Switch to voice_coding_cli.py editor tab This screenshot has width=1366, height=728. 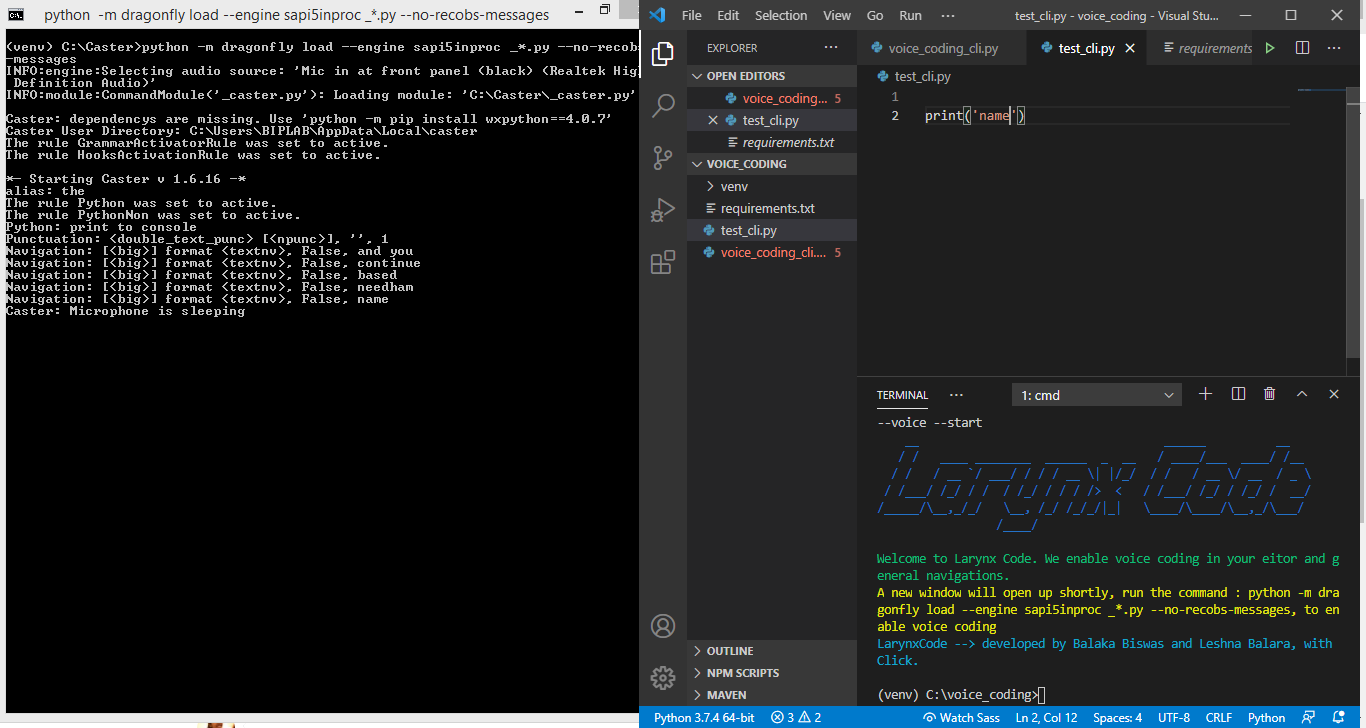[x=943, y=48]
